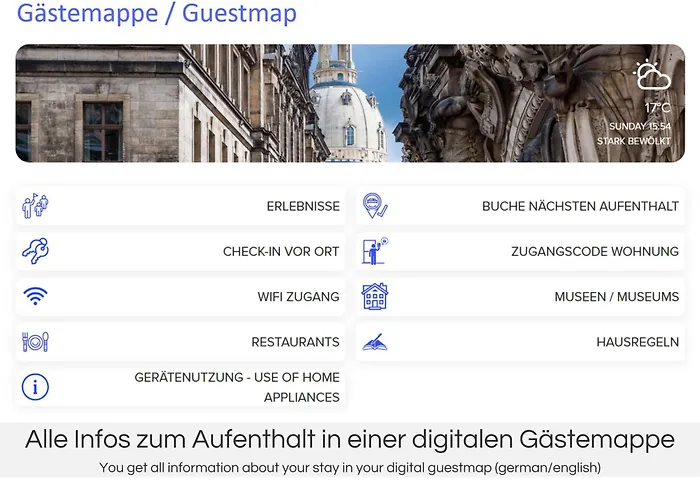Screen dimensions: 700x500
Task: View the HAUSREGELN page
Action: 637,342
